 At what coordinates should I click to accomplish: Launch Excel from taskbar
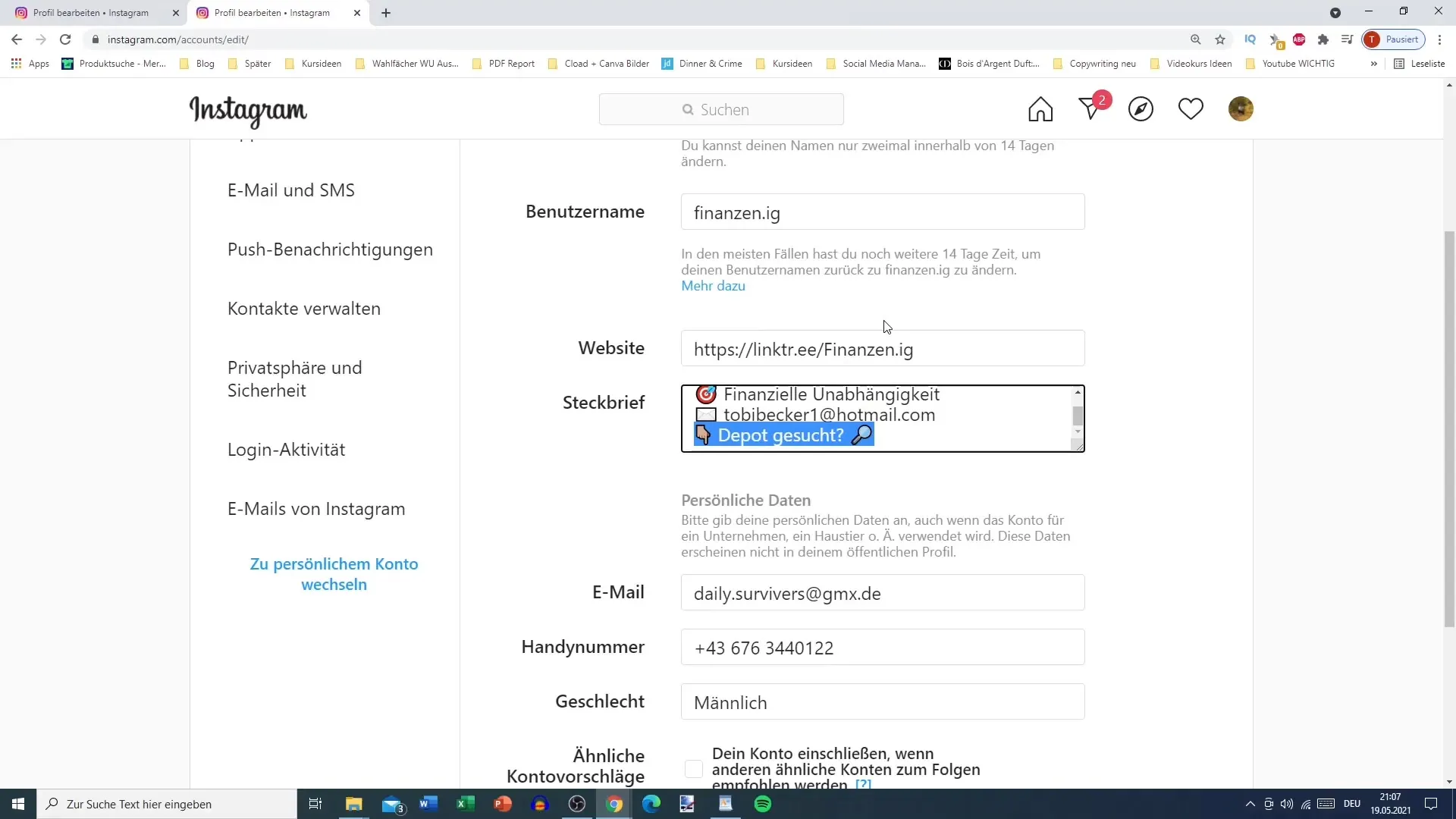click(x=466, y=804)
